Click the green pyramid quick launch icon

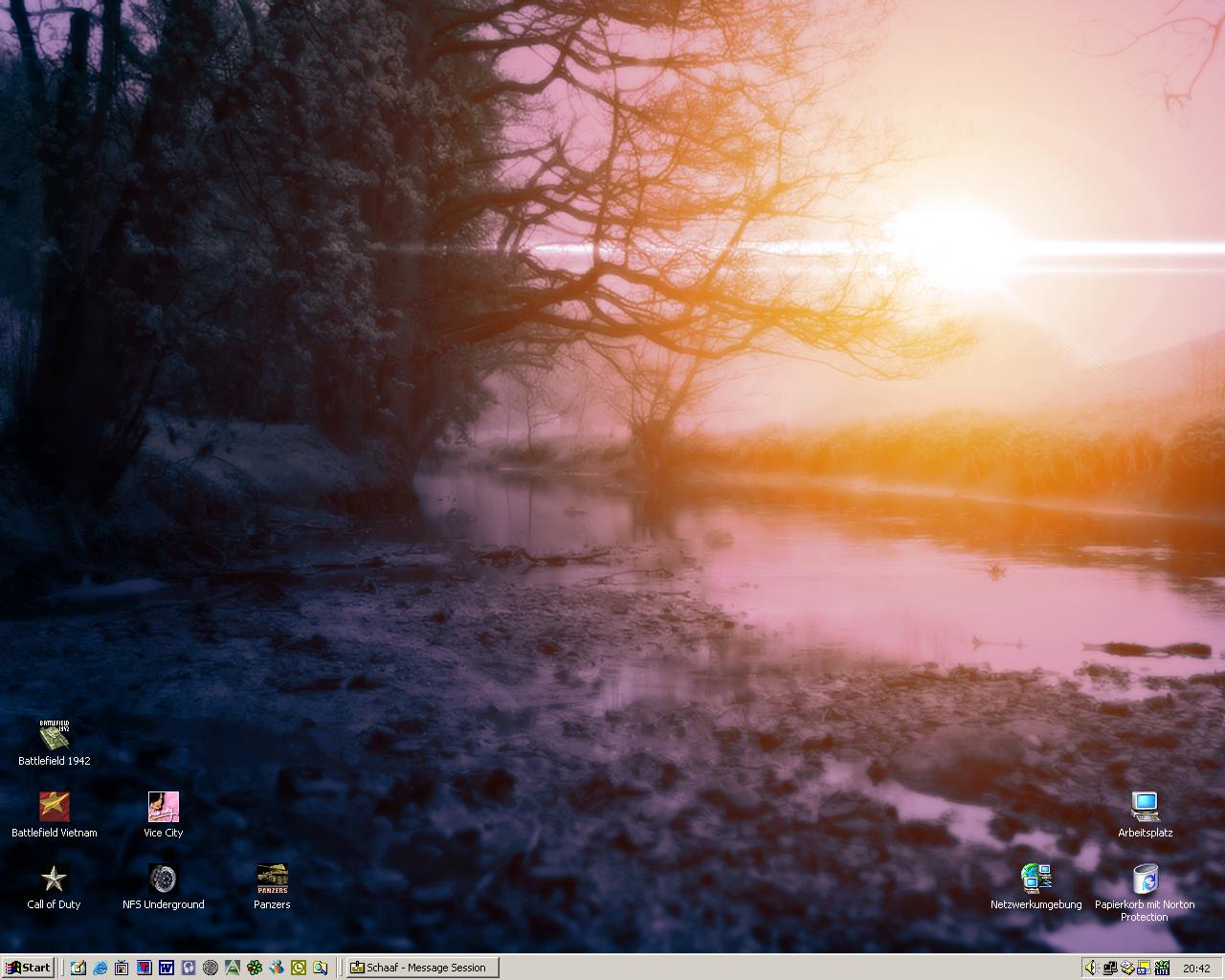click(x=233, y=968)
